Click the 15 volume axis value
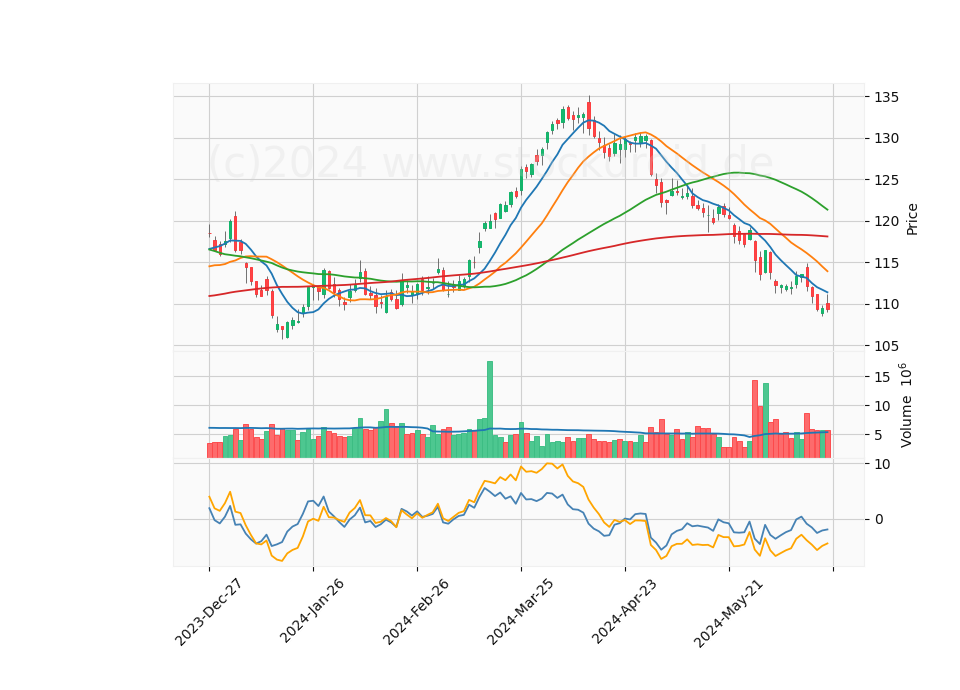Viewport: 960px width, 690px height. tap(882, 378)
